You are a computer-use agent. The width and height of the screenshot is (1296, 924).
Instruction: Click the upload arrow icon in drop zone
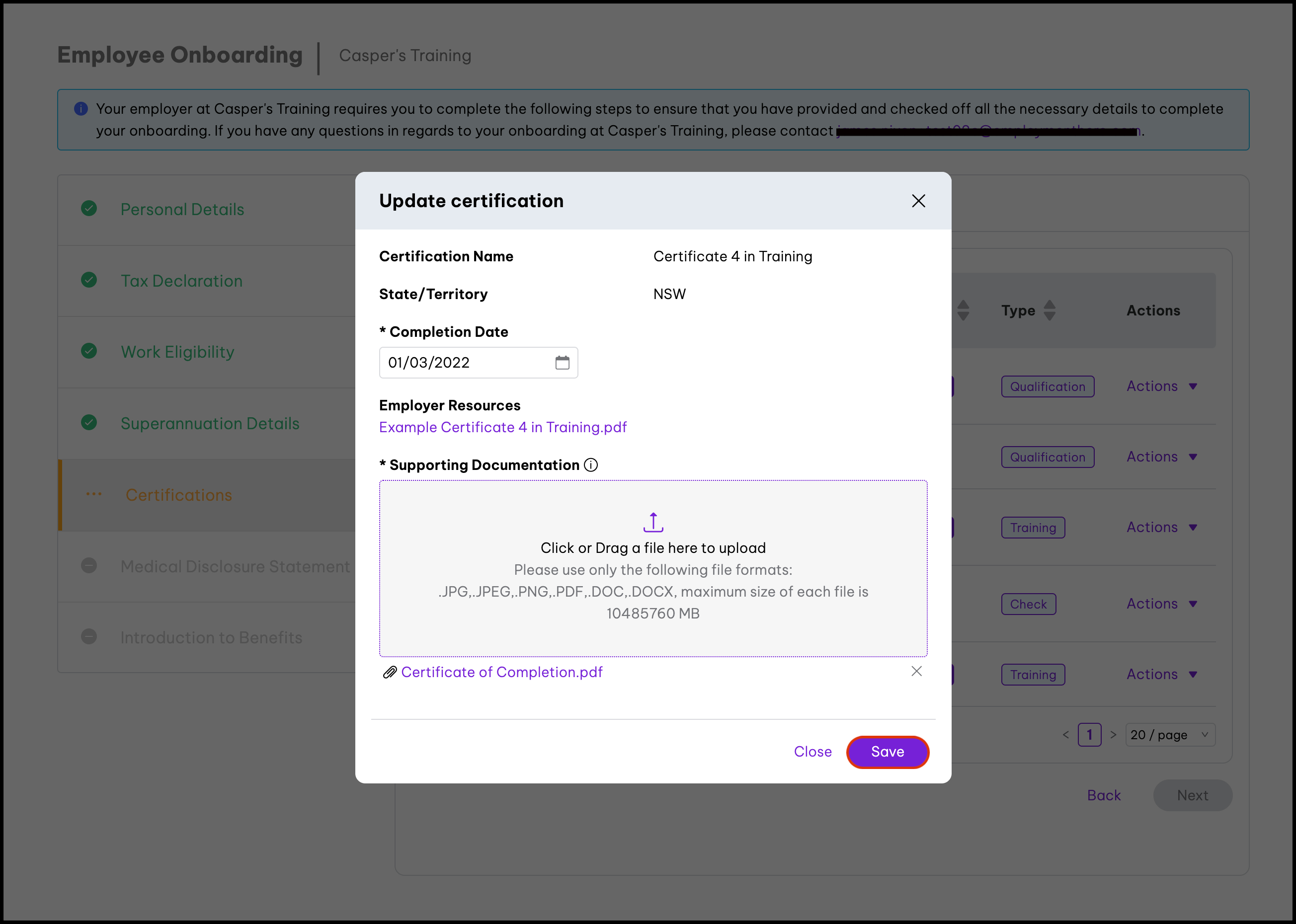point(653,522)
